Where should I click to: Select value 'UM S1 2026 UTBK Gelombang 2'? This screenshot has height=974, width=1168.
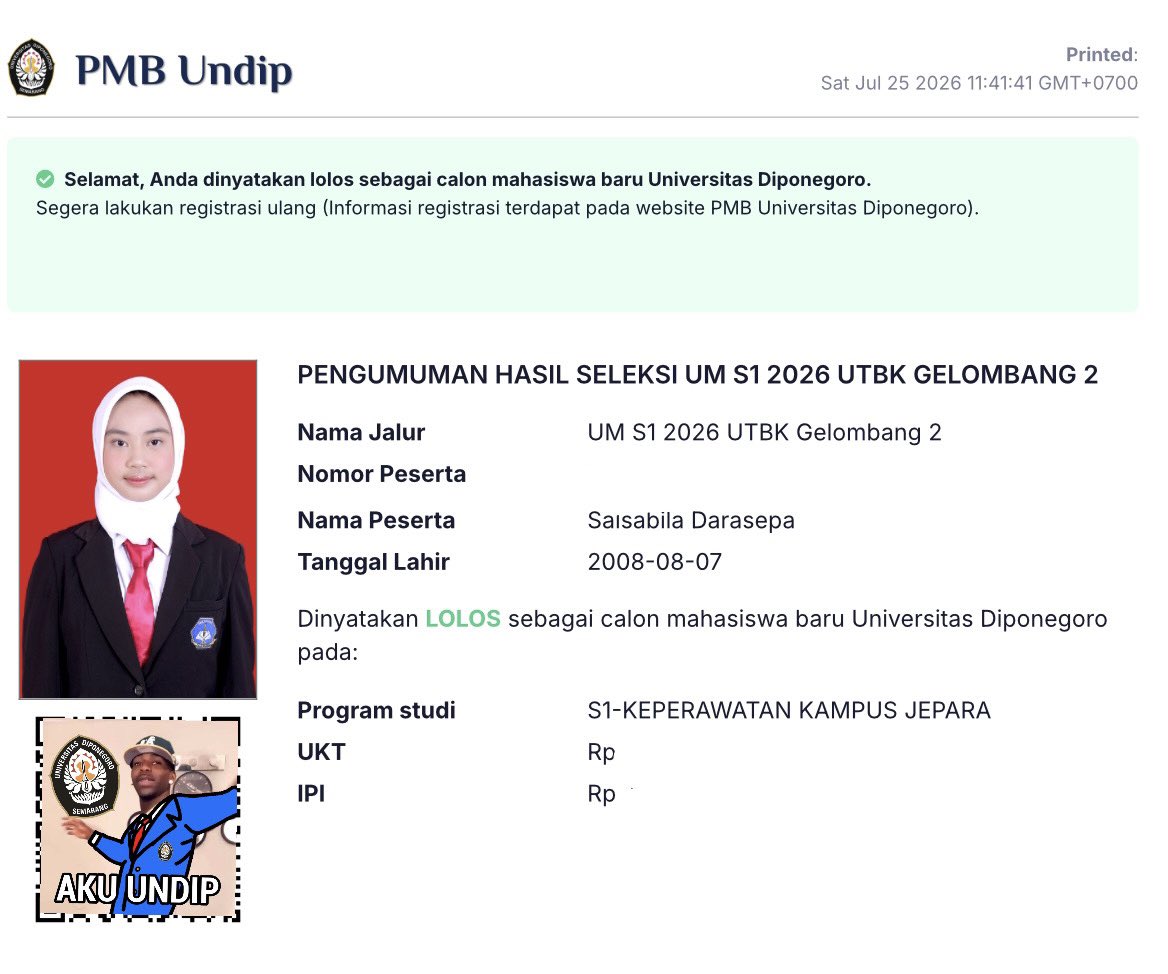click(x=764, y=433)
